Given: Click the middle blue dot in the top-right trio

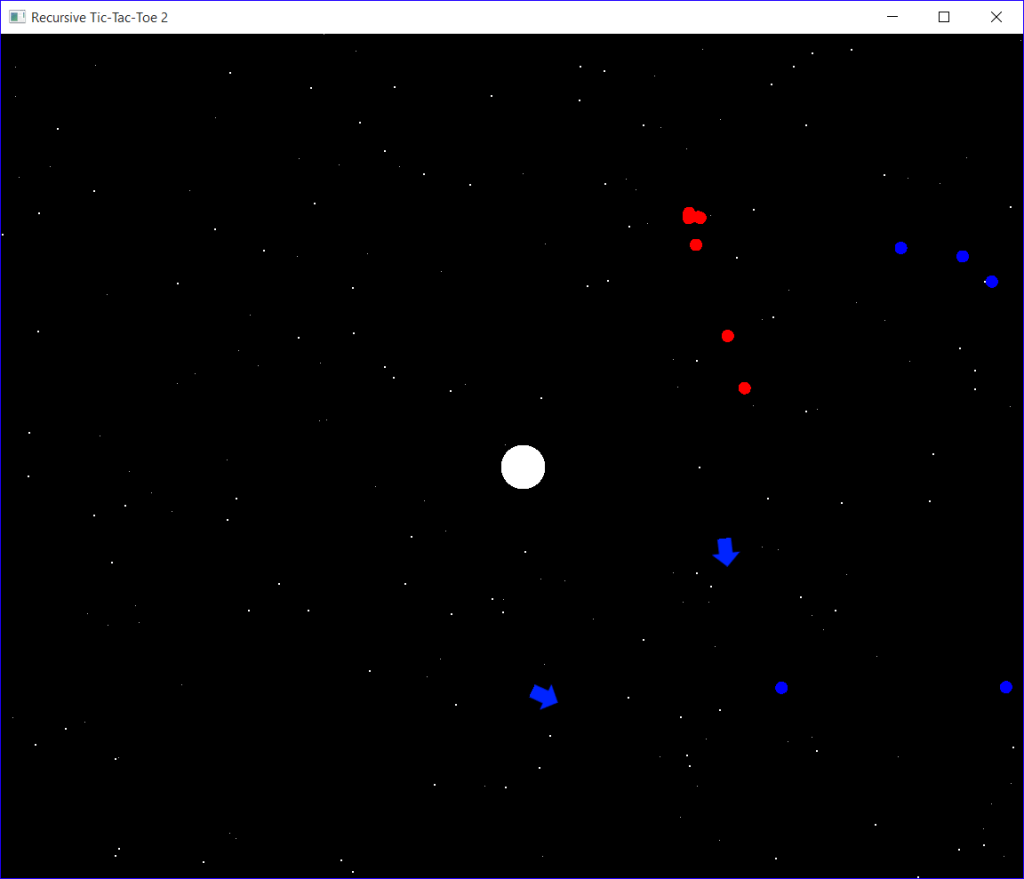Looking at the screenshot, I should point(961,256).
